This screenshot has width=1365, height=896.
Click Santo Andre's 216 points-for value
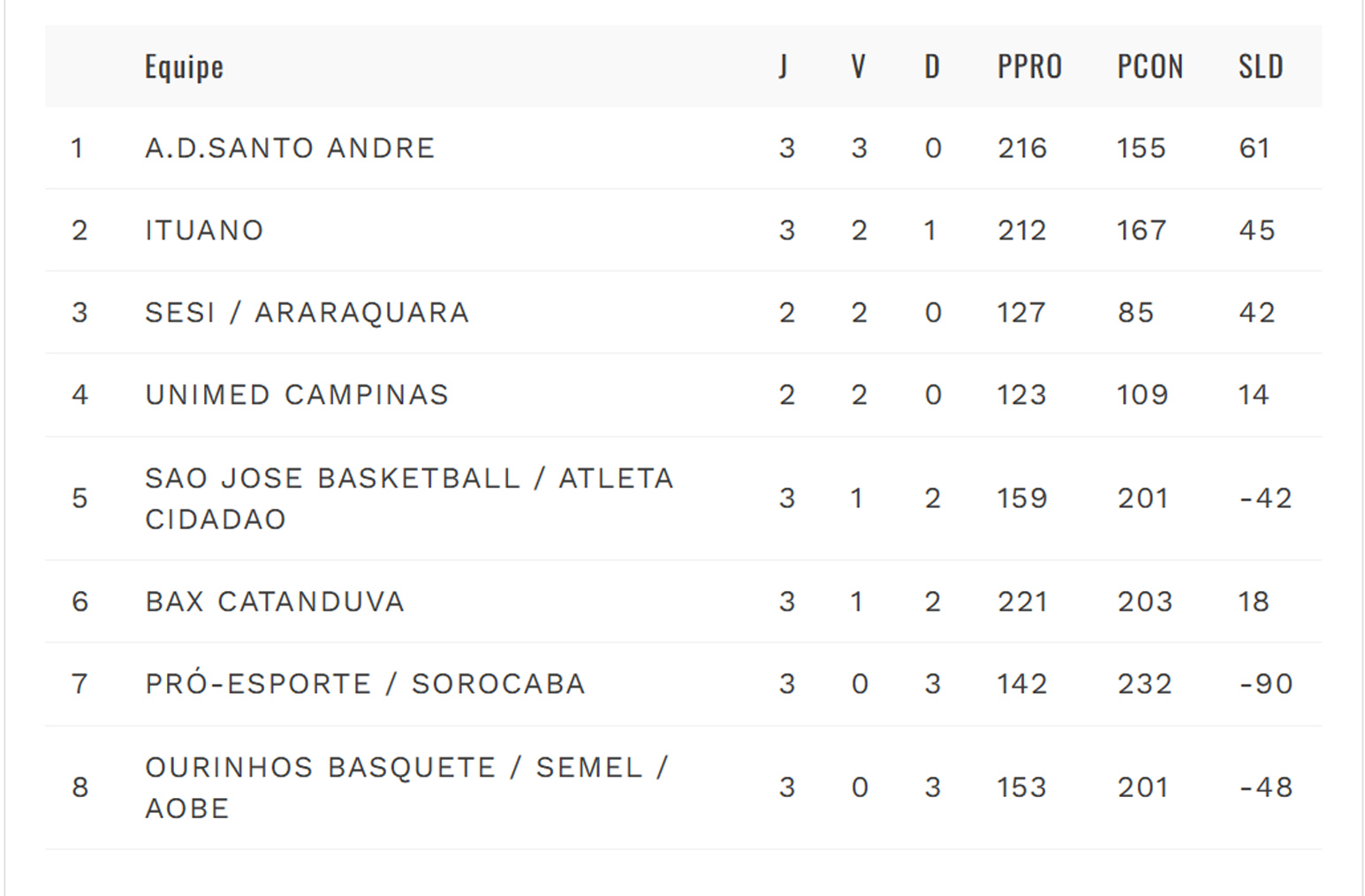pos(1022,148)
